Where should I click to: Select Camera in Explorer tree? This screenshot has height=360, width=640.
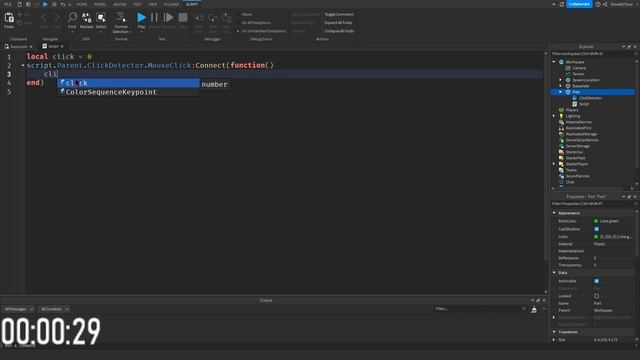coord(578,68)
